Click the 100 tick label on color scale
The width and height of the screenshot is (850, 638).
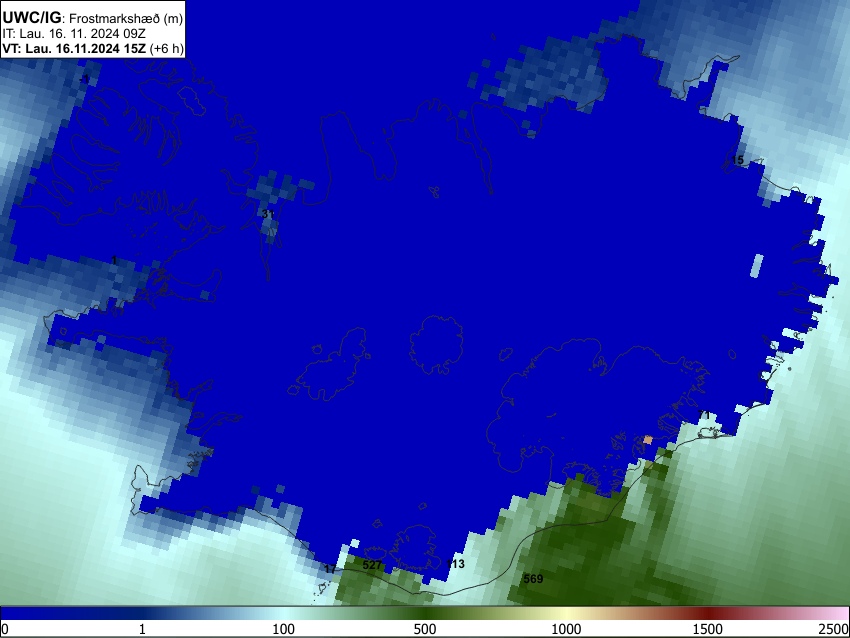point(283,629)
